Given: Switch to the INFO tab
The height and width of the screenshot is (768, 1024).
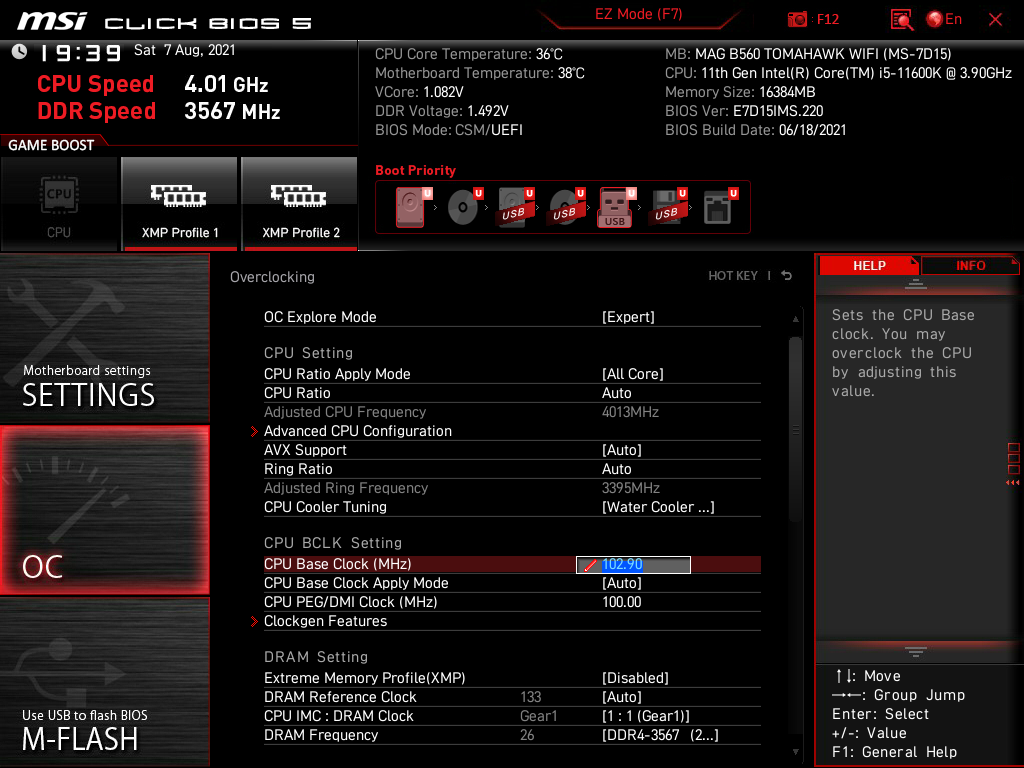Looking at the screenshot, I should (970, 266).
